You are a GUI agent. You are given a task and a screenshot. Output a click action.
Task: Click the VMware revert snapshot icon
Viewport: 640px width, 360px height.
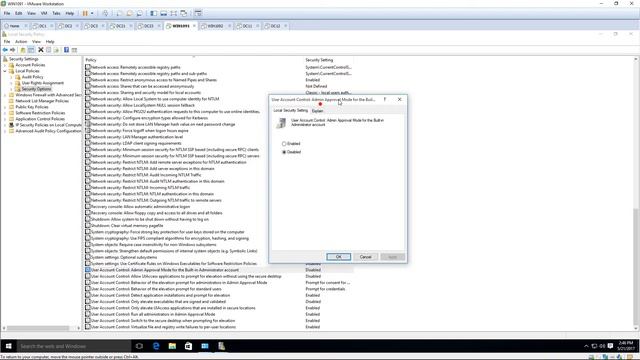[x=129, y=13]
